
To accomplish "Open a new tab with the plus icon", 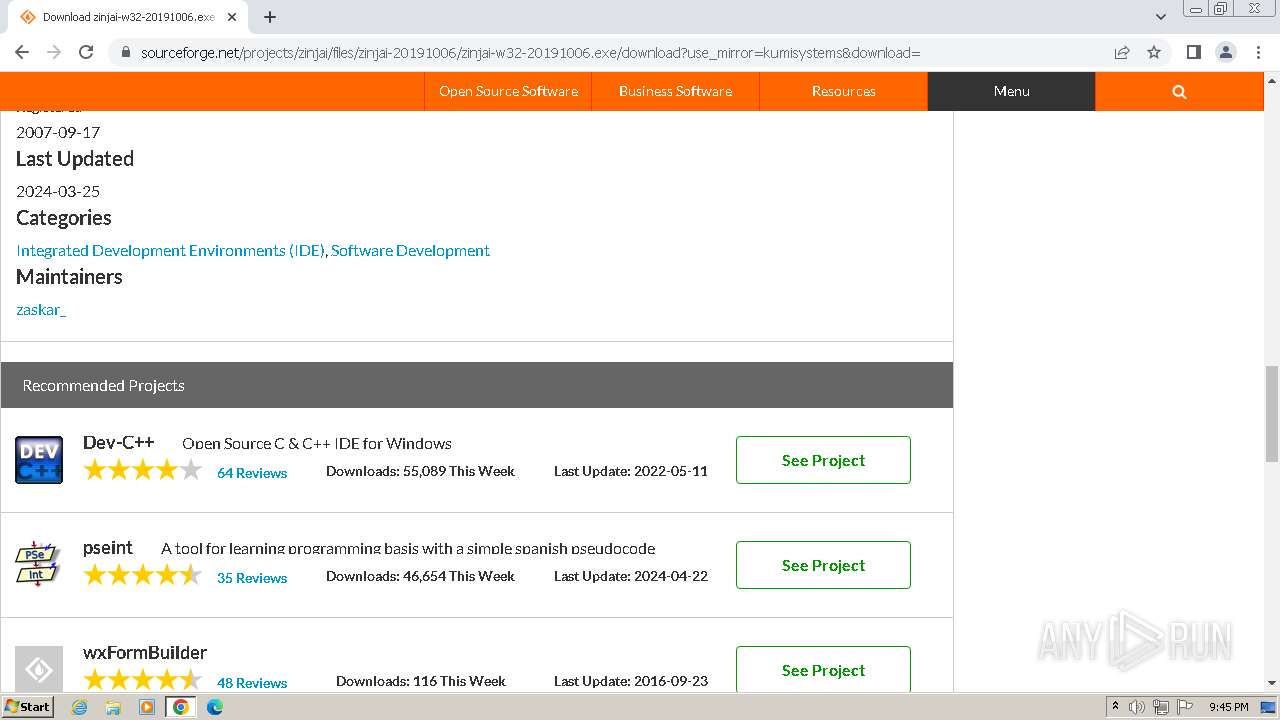I will [269, 17].
